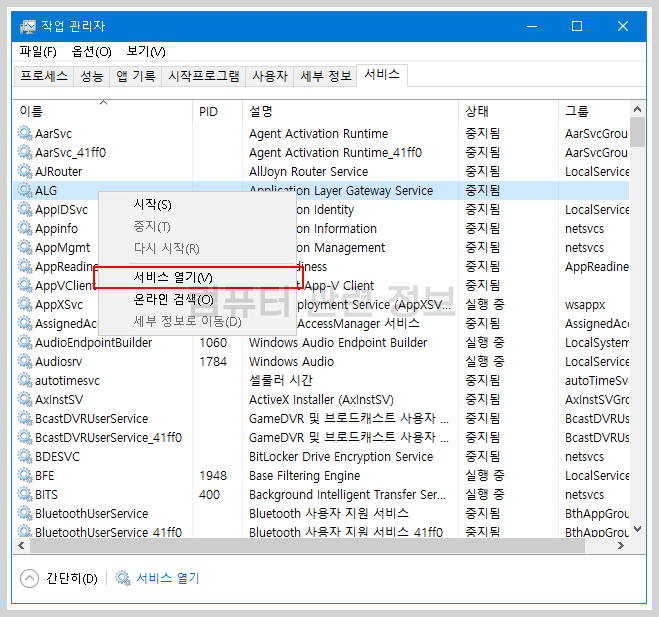
Task: Open the 옵션(O) menu
Action: tap(92, 52)
